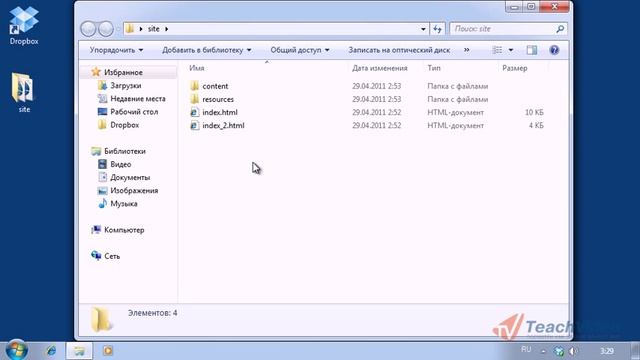Sort by the Размер column header

(x=515, y=68)
